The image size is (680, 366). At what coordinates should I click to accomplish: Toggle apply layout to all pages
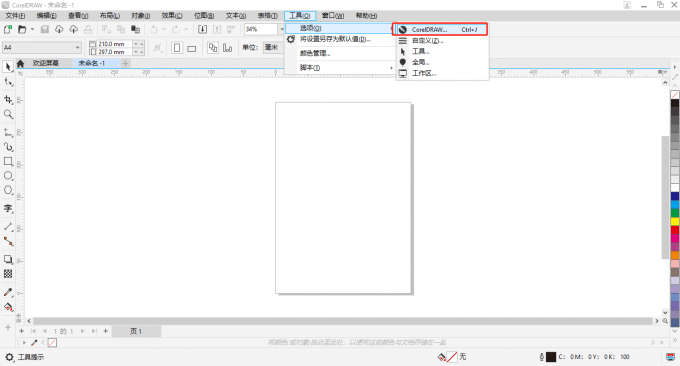(x=212, y=47)
